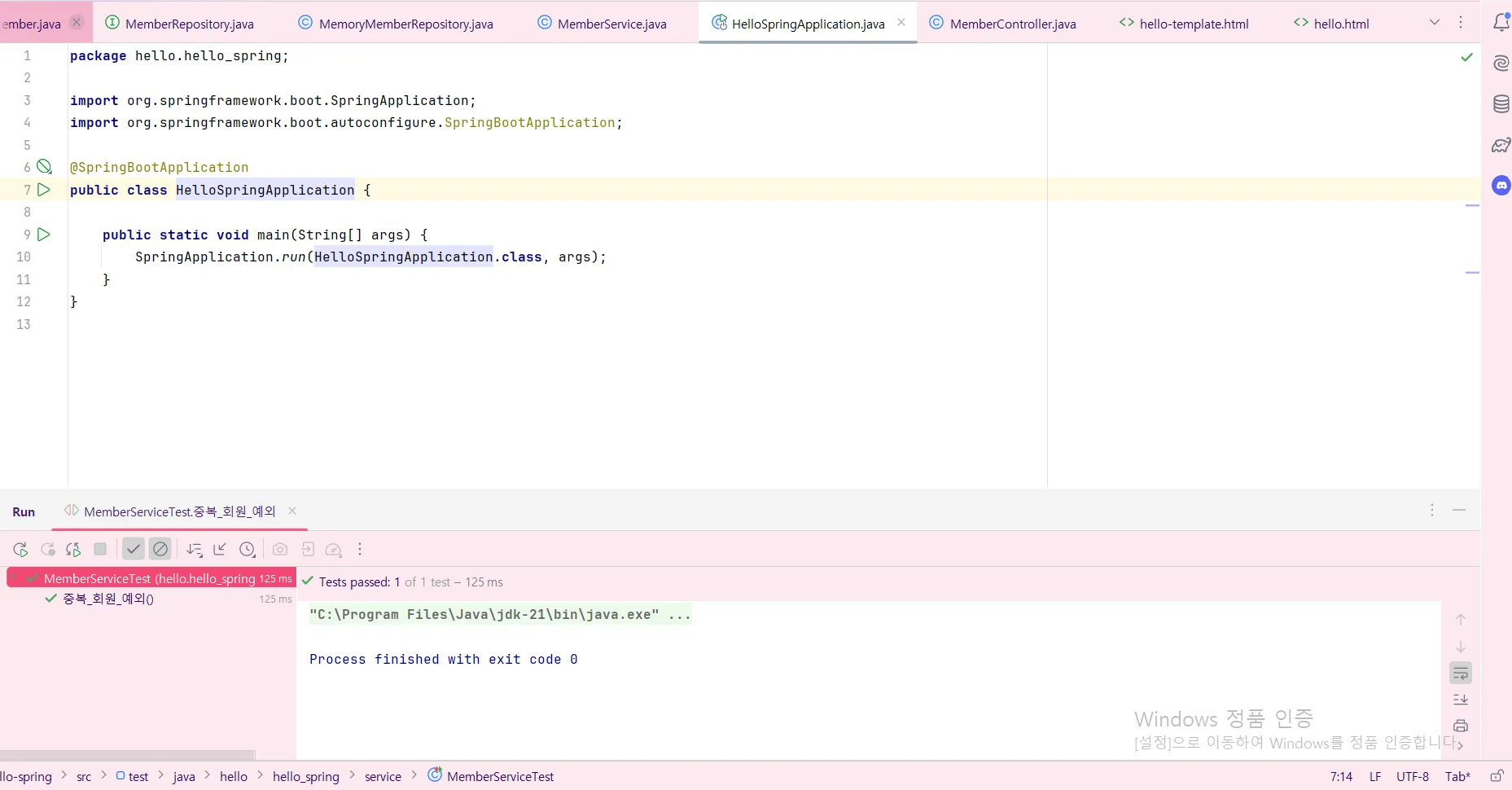Open the profiler gauge dropdown in Run toolbar
This screenshot has height=790, width=1512.
tap(334, 550)
